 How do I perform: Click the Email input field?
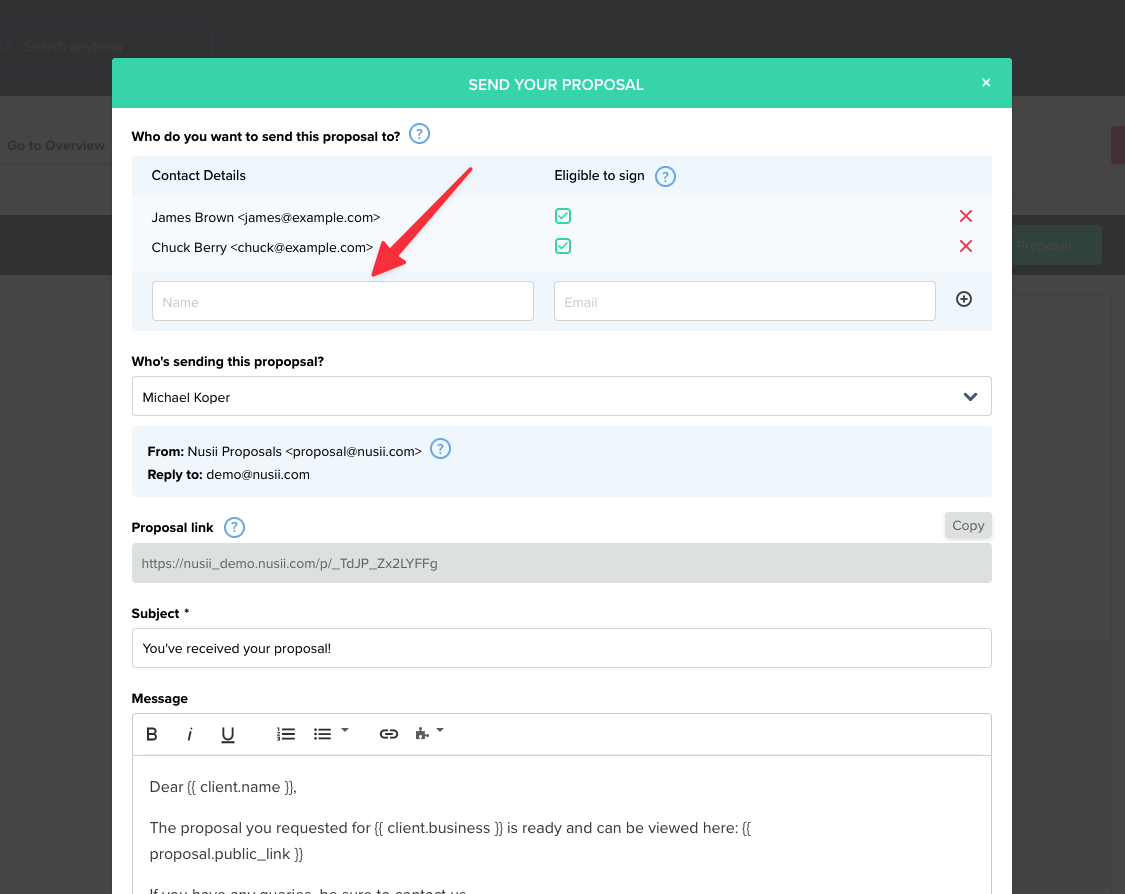tap(745, 301)
